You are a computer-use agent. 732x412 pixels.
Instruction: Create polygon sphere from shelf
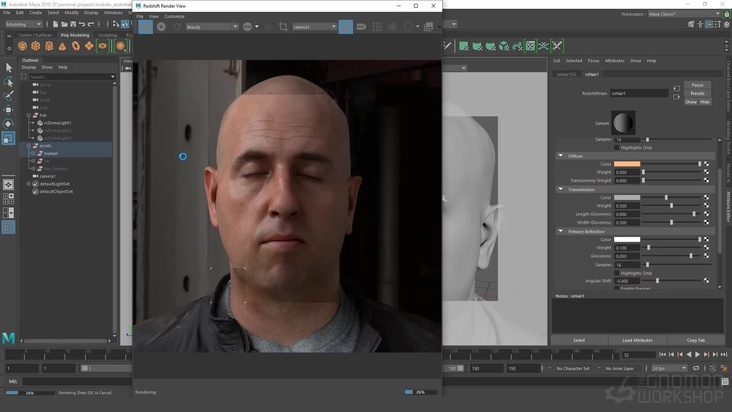click(22, 46)
